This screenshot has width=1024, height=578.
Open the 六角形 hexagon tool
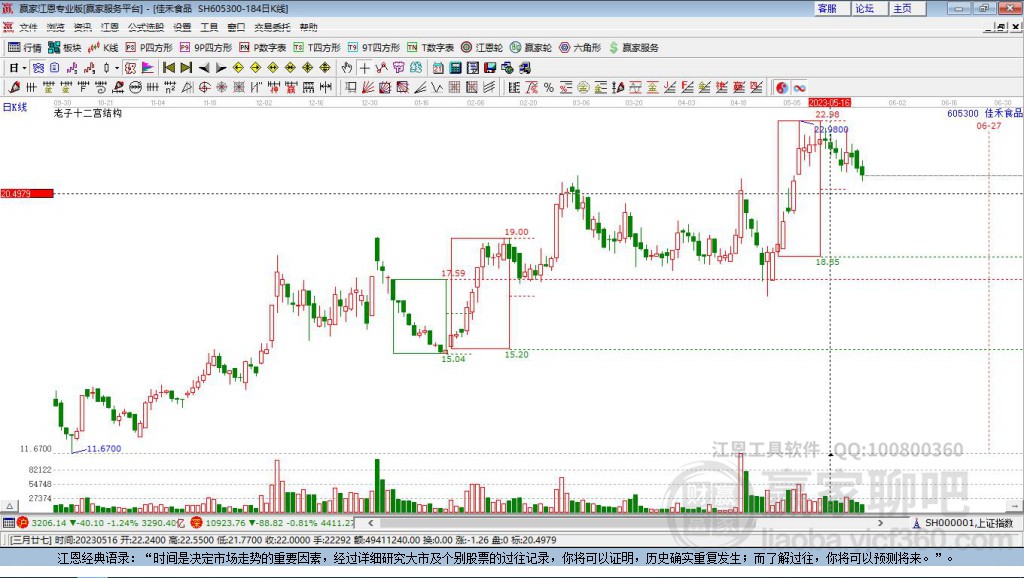580,48
